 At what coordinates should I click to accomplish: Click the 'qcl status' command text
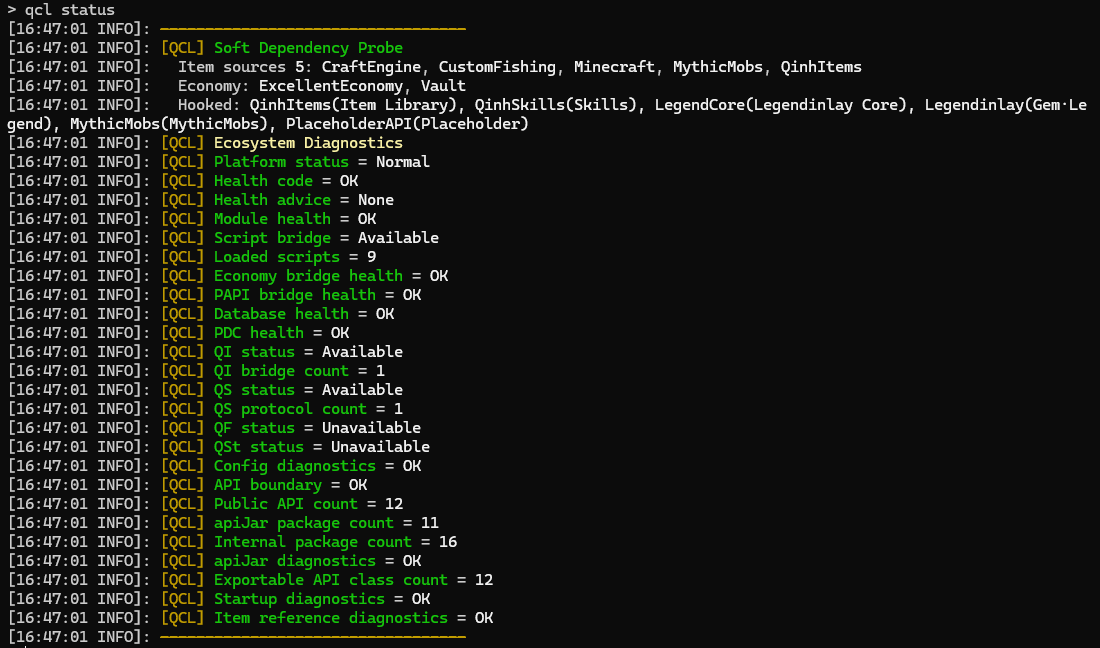coord(69,10)
